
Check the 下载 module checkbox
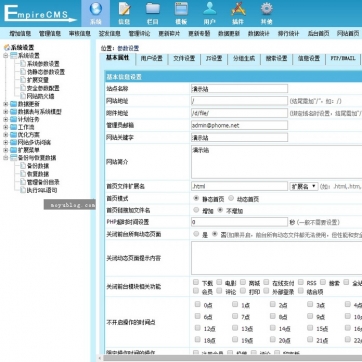(196, 282)
